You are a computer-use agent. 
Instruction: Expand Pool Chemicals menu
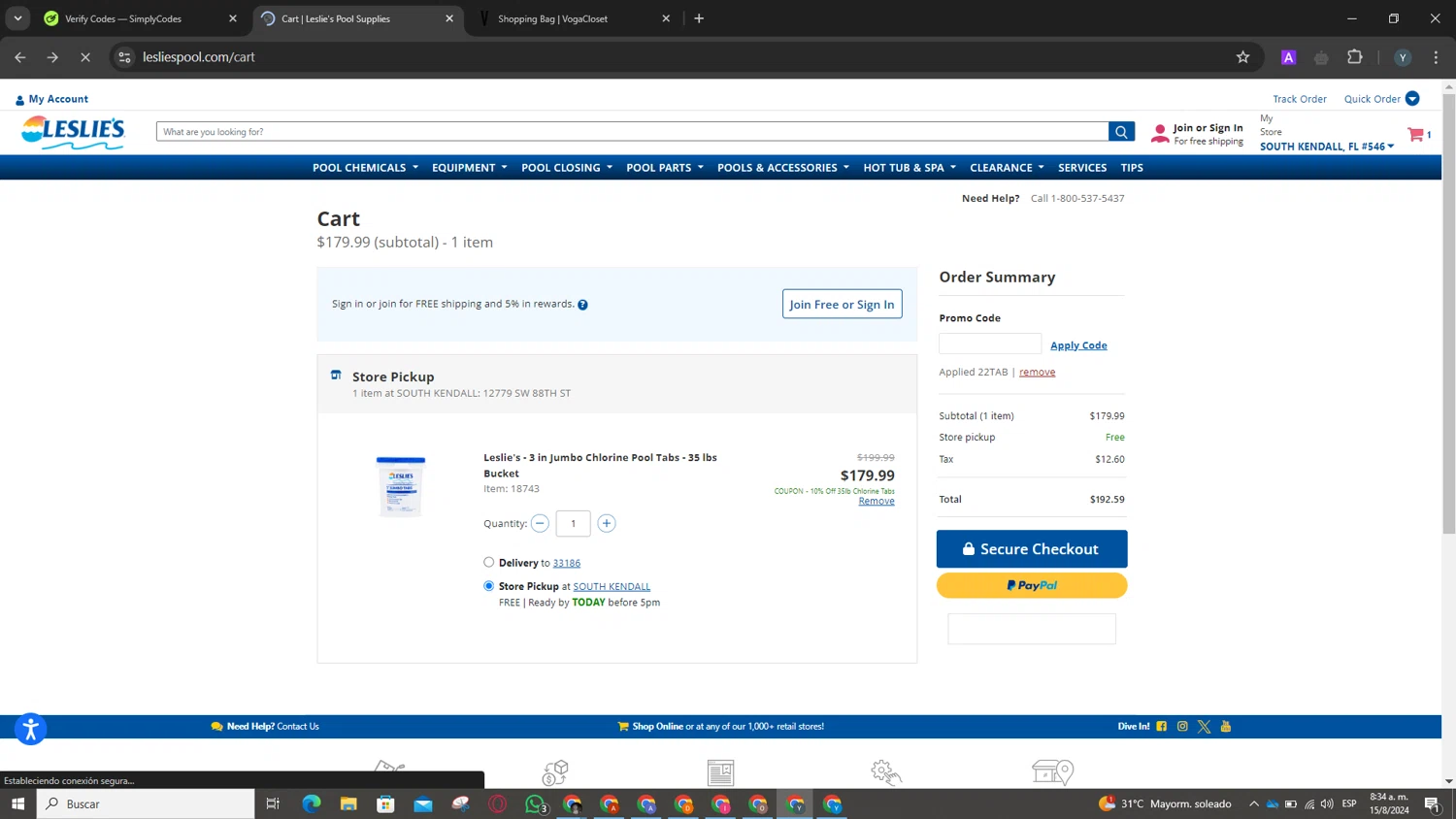[x=365, y=168]
